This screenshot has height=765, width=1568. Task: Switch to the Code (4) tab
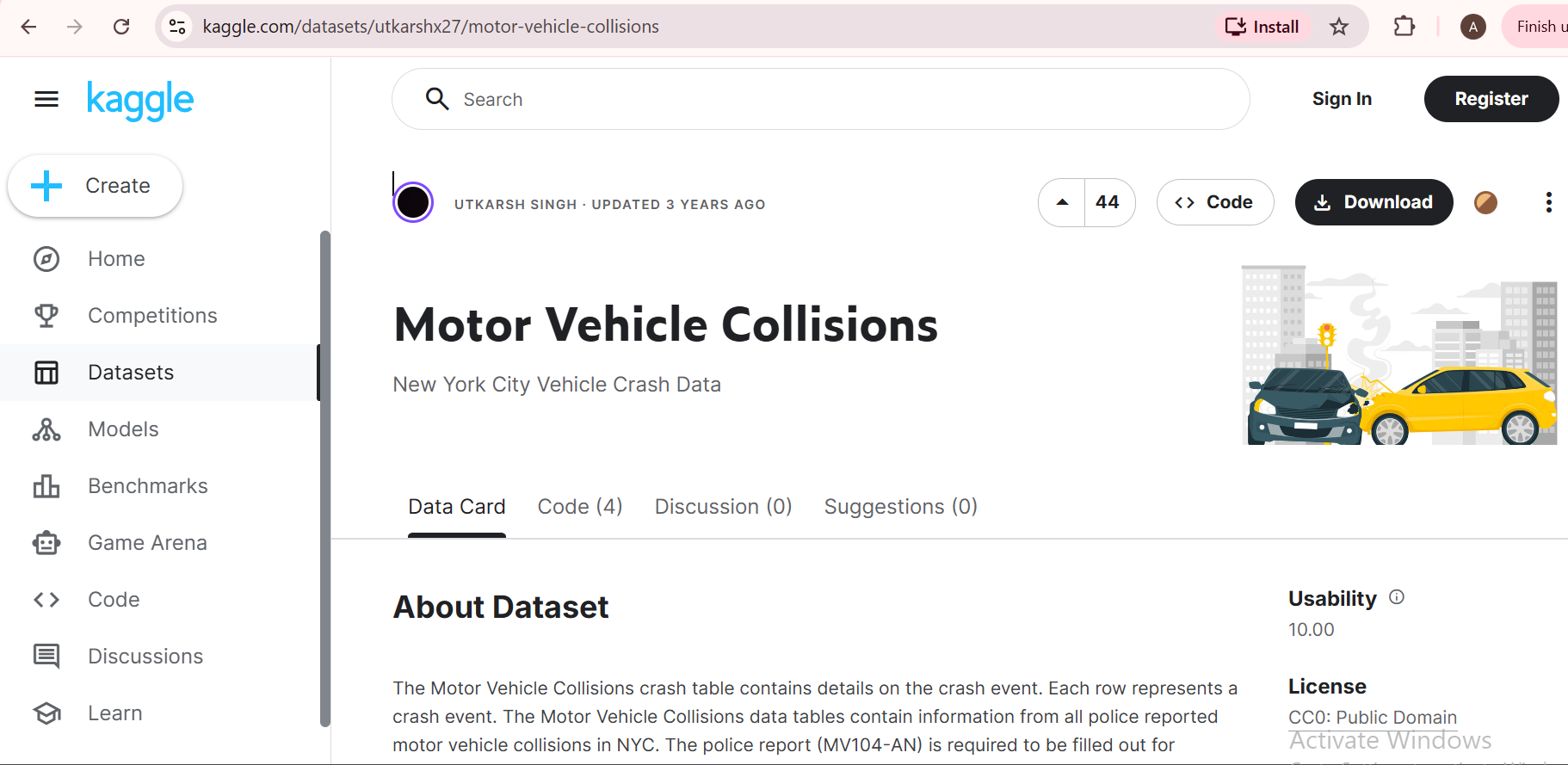pos(580,507)
